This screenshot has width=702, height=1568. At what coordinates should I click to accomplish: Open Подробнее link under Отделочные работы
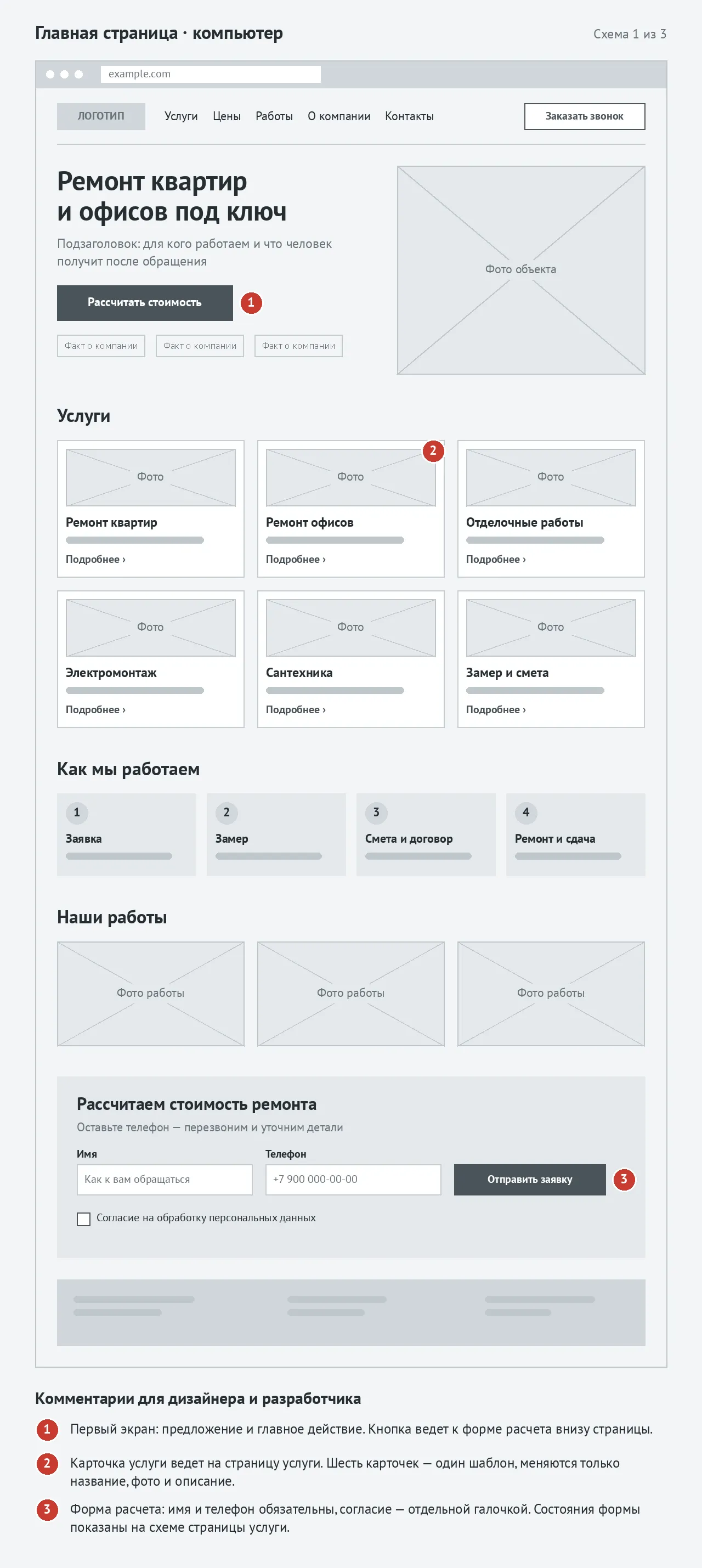click(x=496, y=560)
